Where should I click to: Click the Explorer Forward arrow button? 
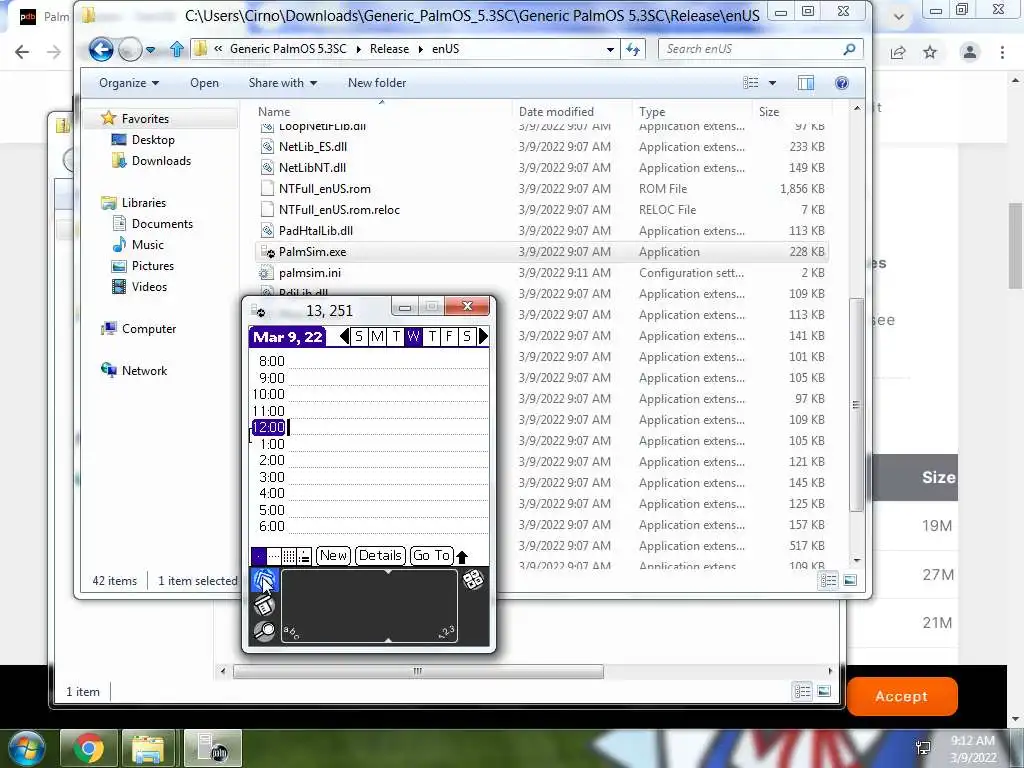[130, 49]
